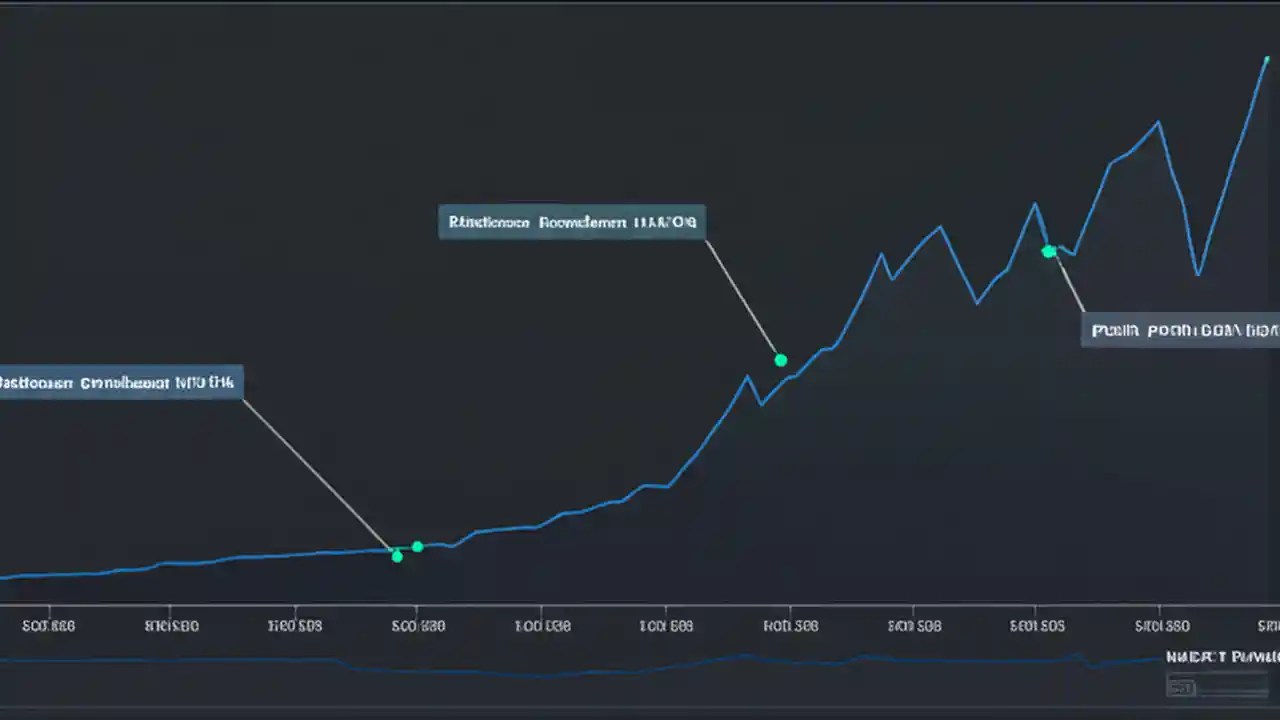The width and height of the screenshot is (1280, 720).
Task: Toggle the left 'Crnelheaot' annotation label visibility
Action: [118, 383]
